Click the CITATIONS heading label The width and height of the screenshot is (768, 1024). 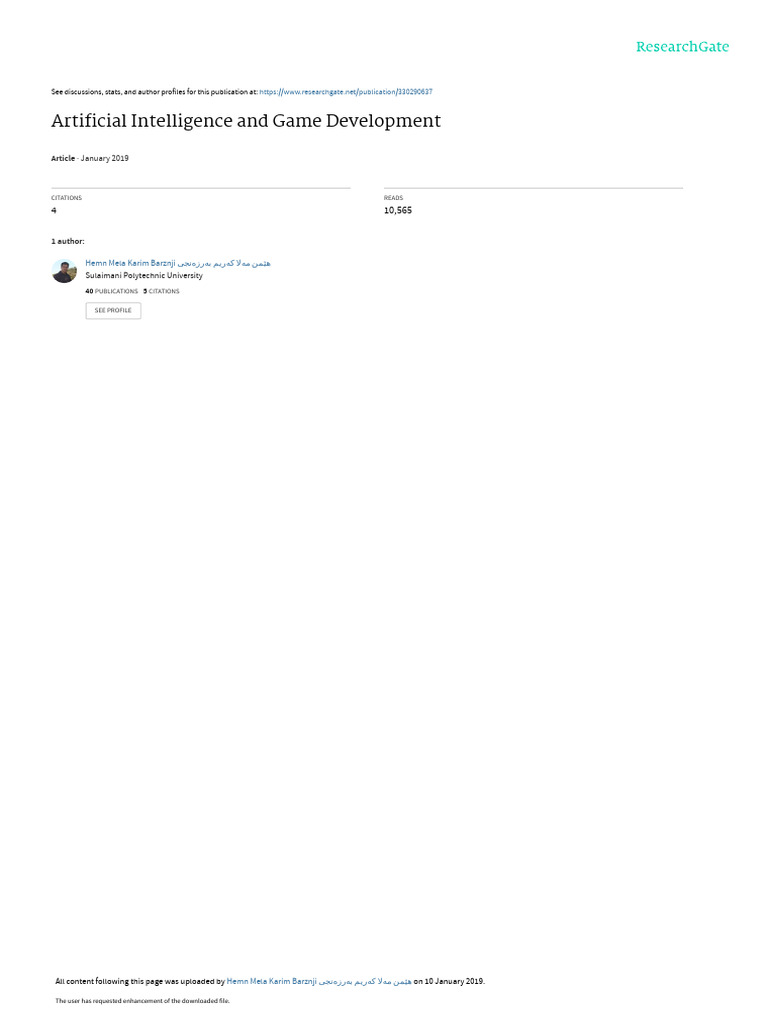[x=67, y=198]
